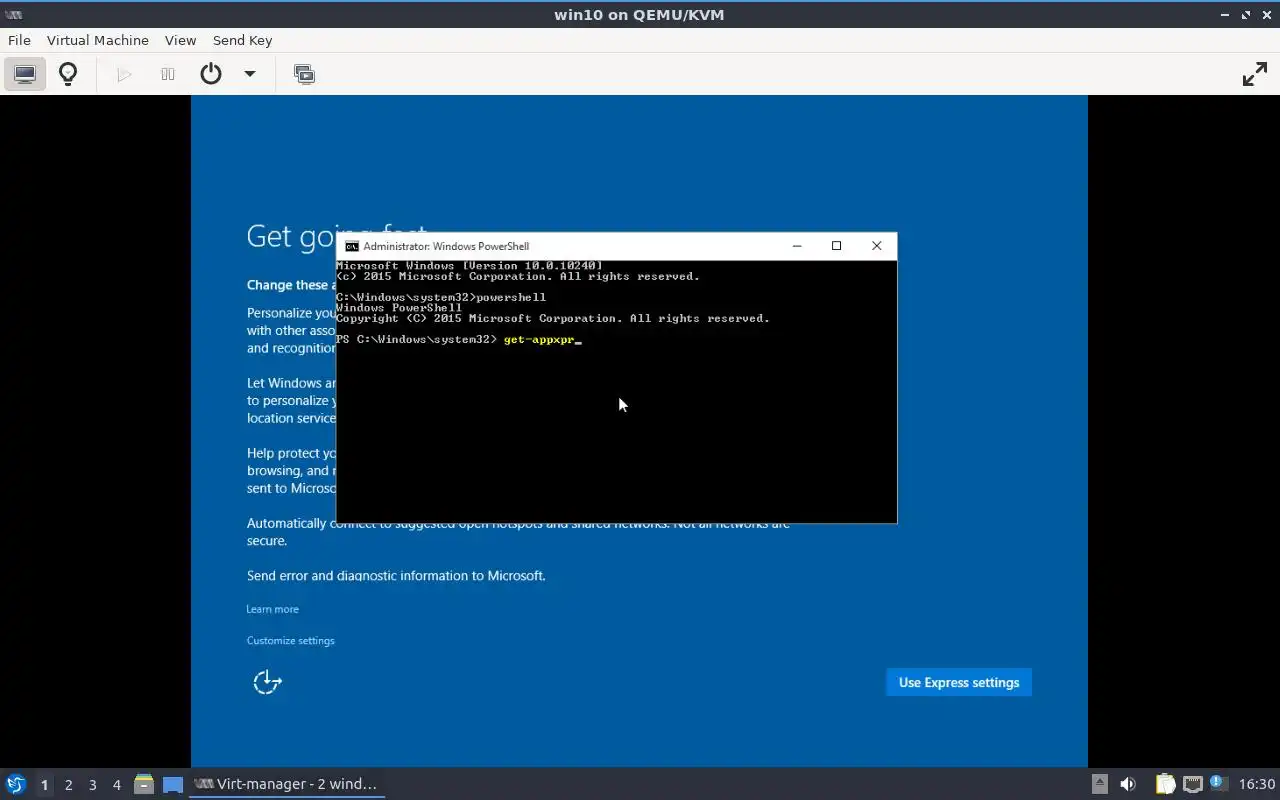This screenshot has width=1280, height=800.
Task: Open the volume control tray icon
Action: click(1128, 784)
